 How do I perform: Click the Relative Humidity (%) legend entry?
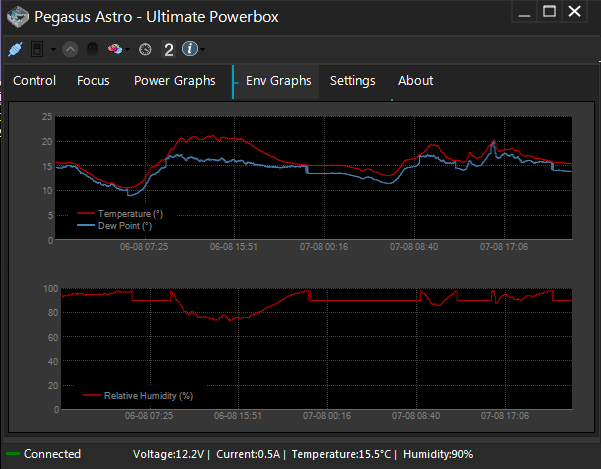point(138,395)
